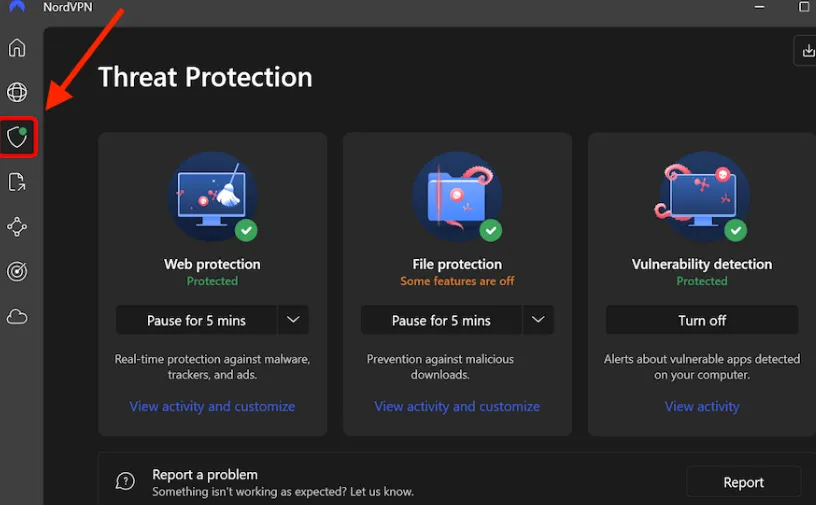Open the Home icon in sidebar
Viewport: 816px width, 505px height.
[x=17, y=48]
